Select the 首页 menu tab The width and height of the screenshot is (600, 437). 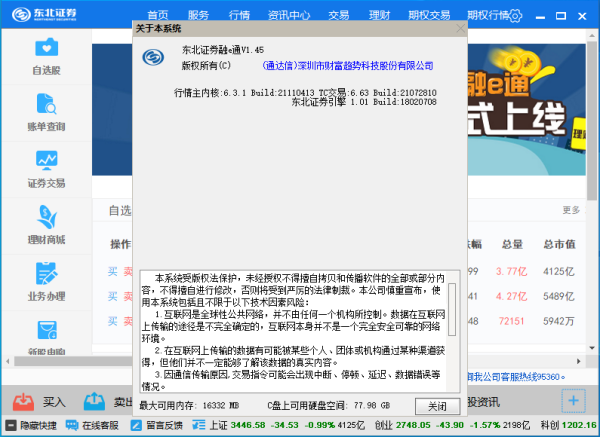(158, 15)
